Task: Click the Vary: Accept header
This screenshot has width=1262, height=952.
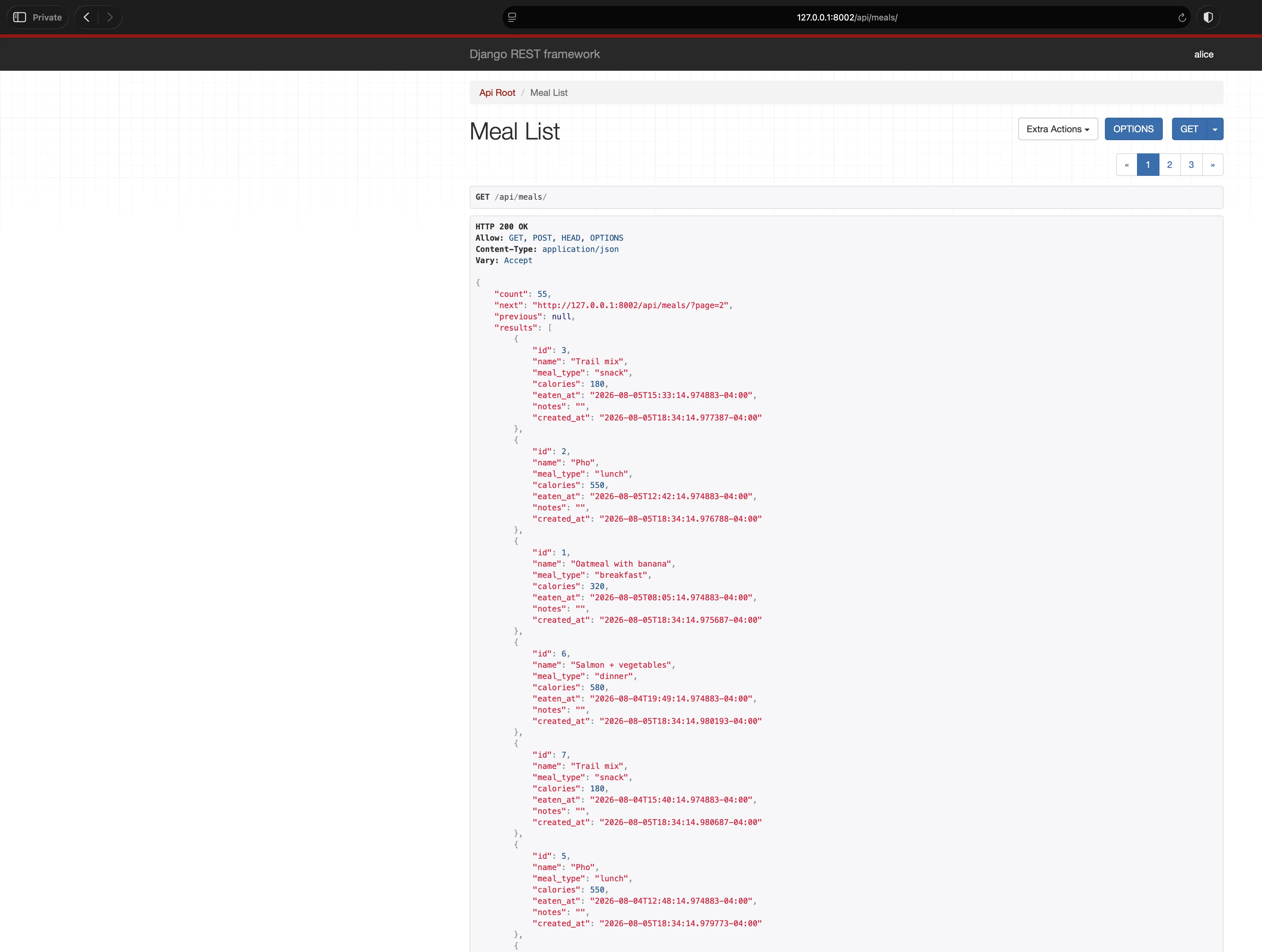Action: 504,260
